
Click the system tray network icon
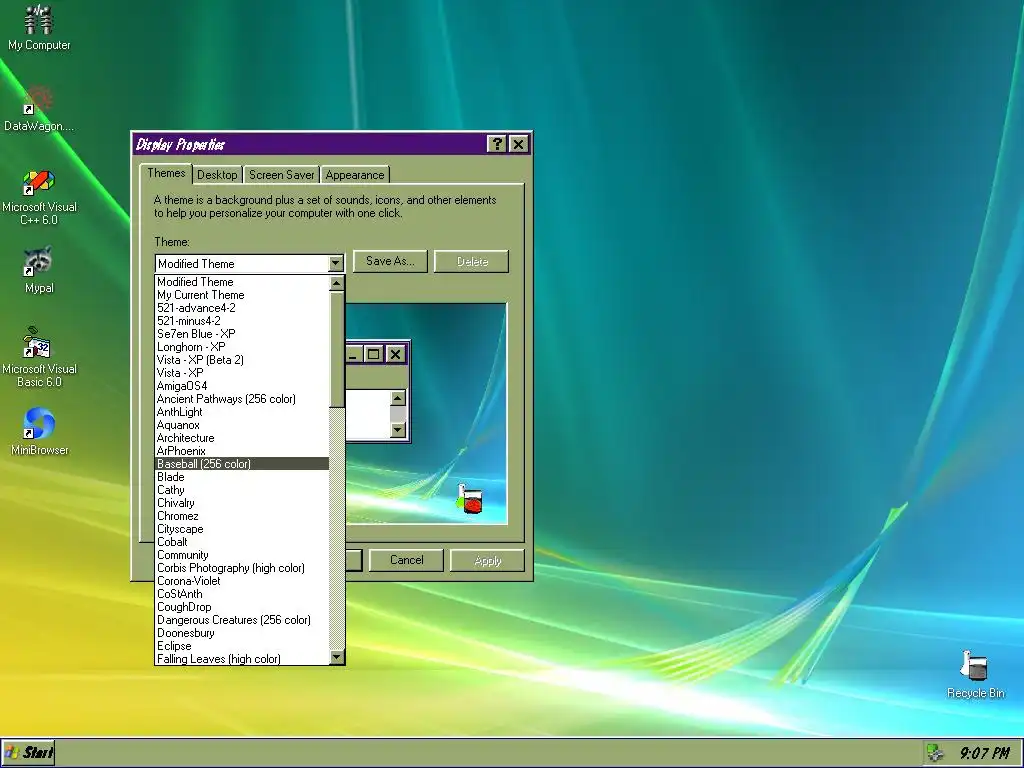coord(935,753)
